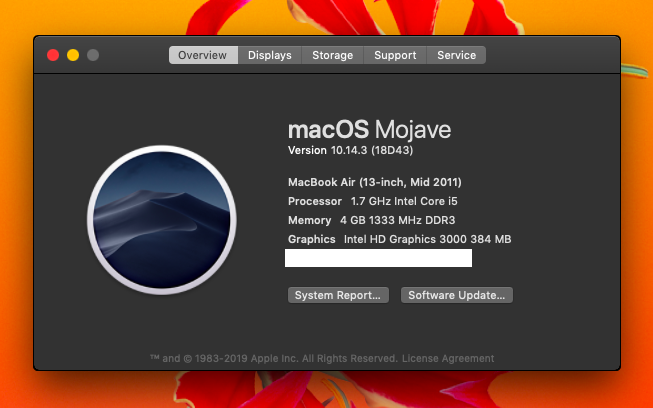Click the 1.7 GHz Intel Core i5 value
Image resolution: width=653 pixels, height=408 pixels.
click(x=404, y=202)
